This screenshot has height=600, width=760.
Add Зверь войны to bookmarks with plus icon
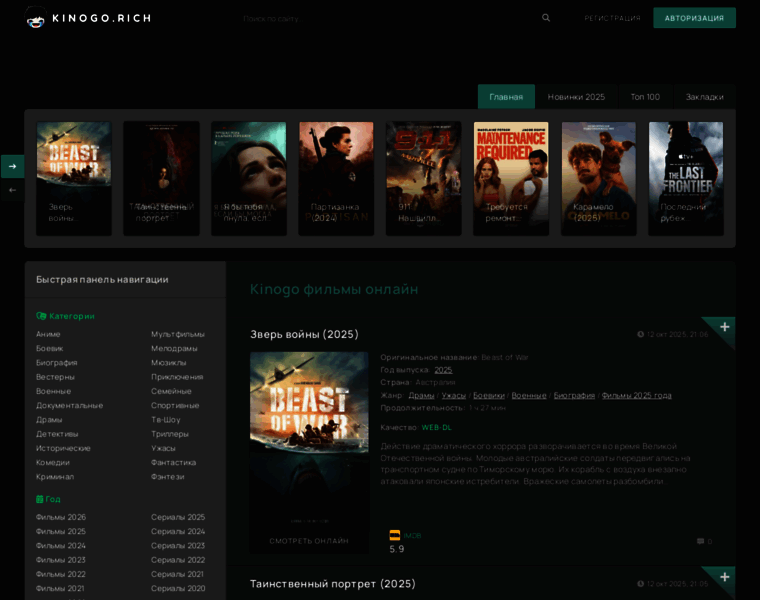724,327
